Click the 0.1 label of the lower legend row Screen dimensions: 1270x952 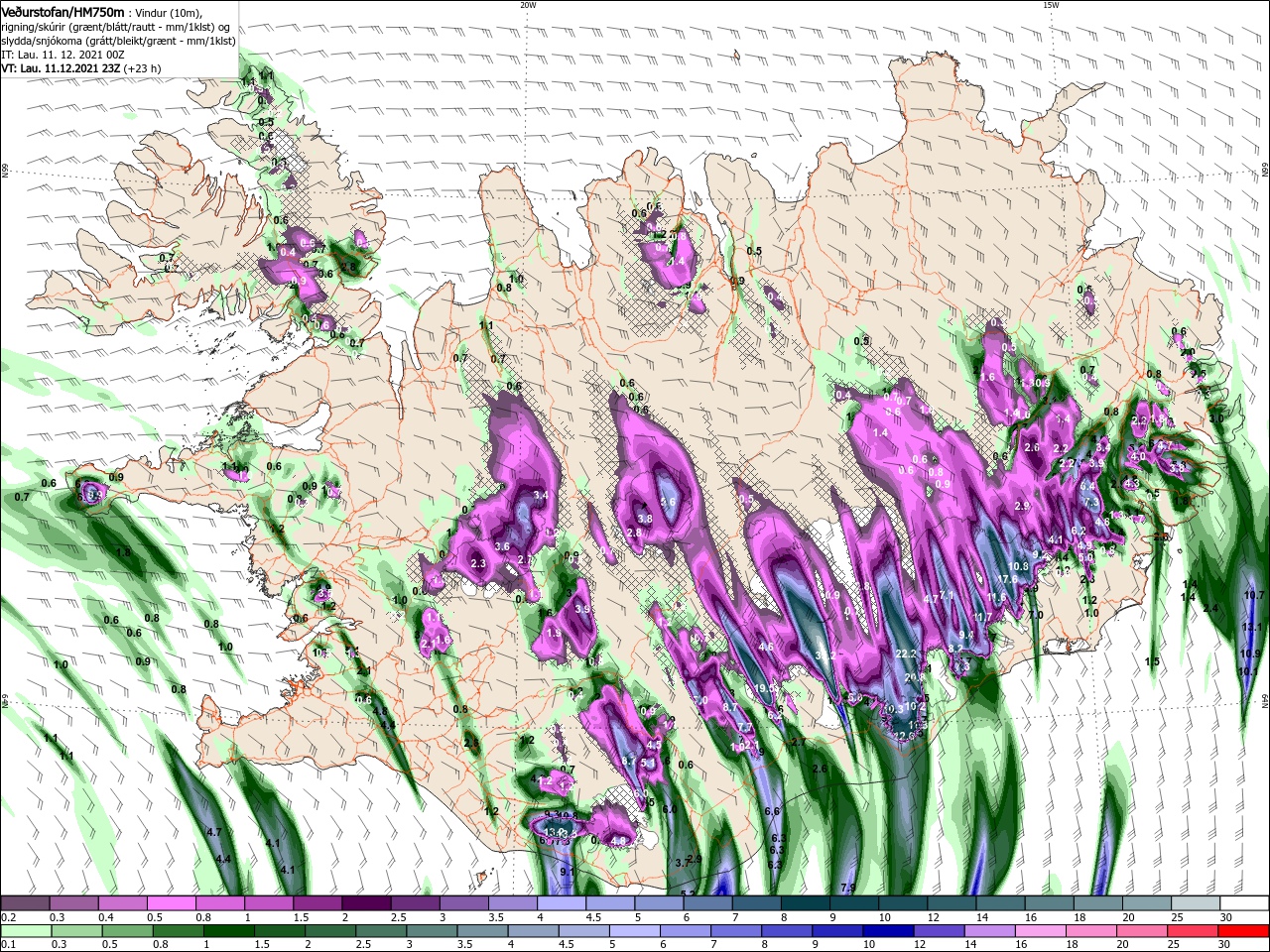pyautogui.click(x=8, y=944)
